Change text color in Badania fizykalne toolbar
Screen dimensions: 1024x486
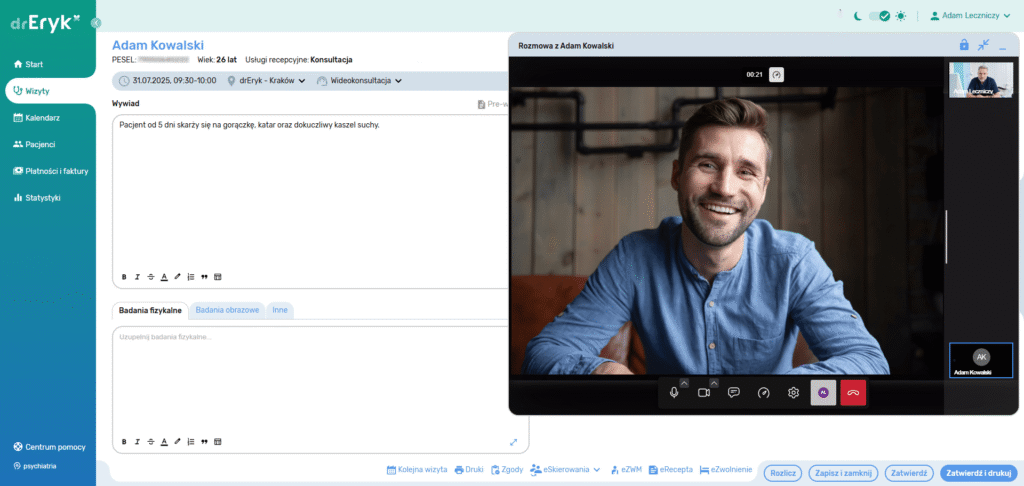(x=164, y=442)
